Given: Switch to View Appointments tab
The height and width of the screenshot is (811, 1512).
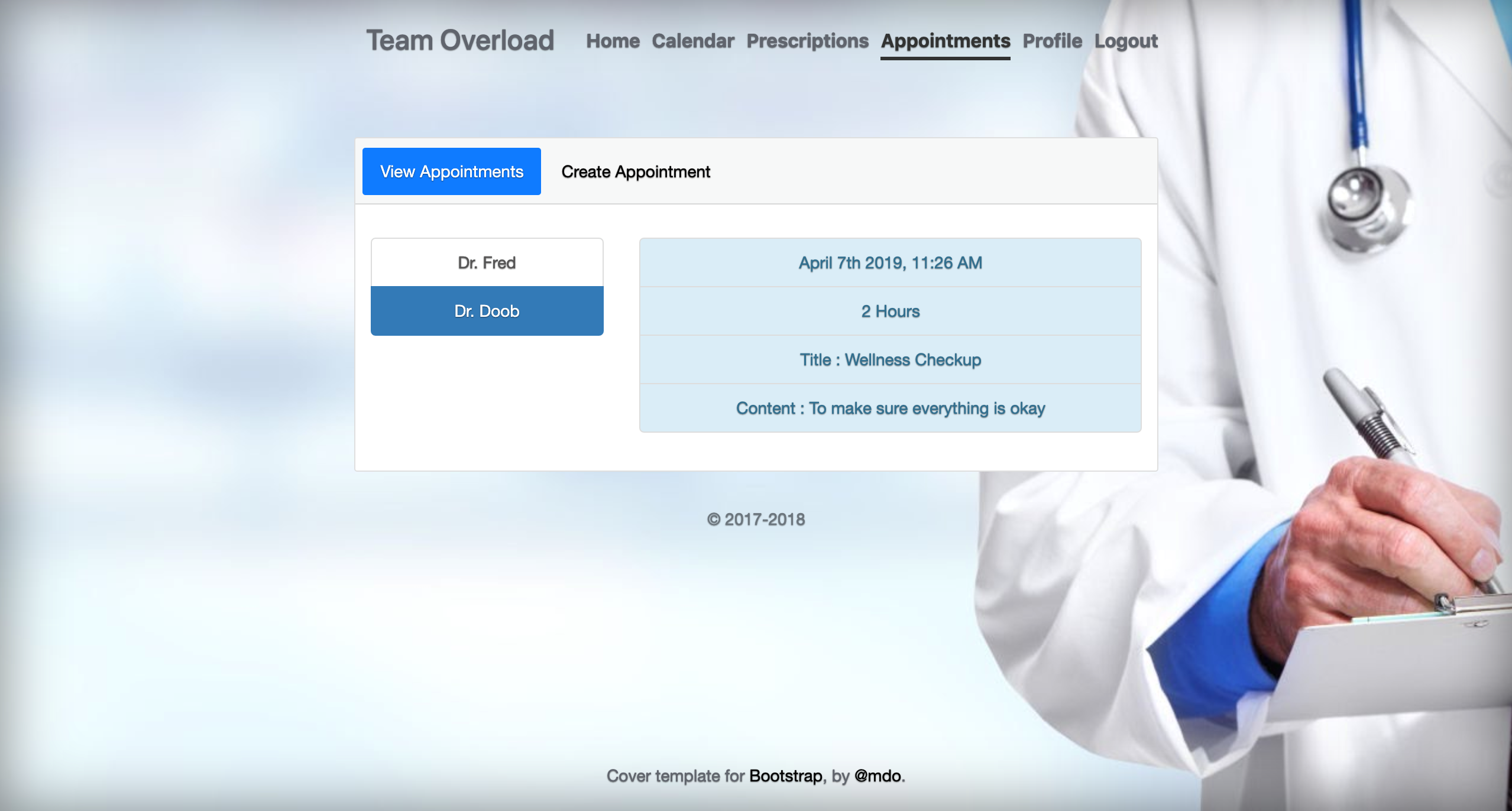Looking at the screenshot, I should tap(451, 171).
